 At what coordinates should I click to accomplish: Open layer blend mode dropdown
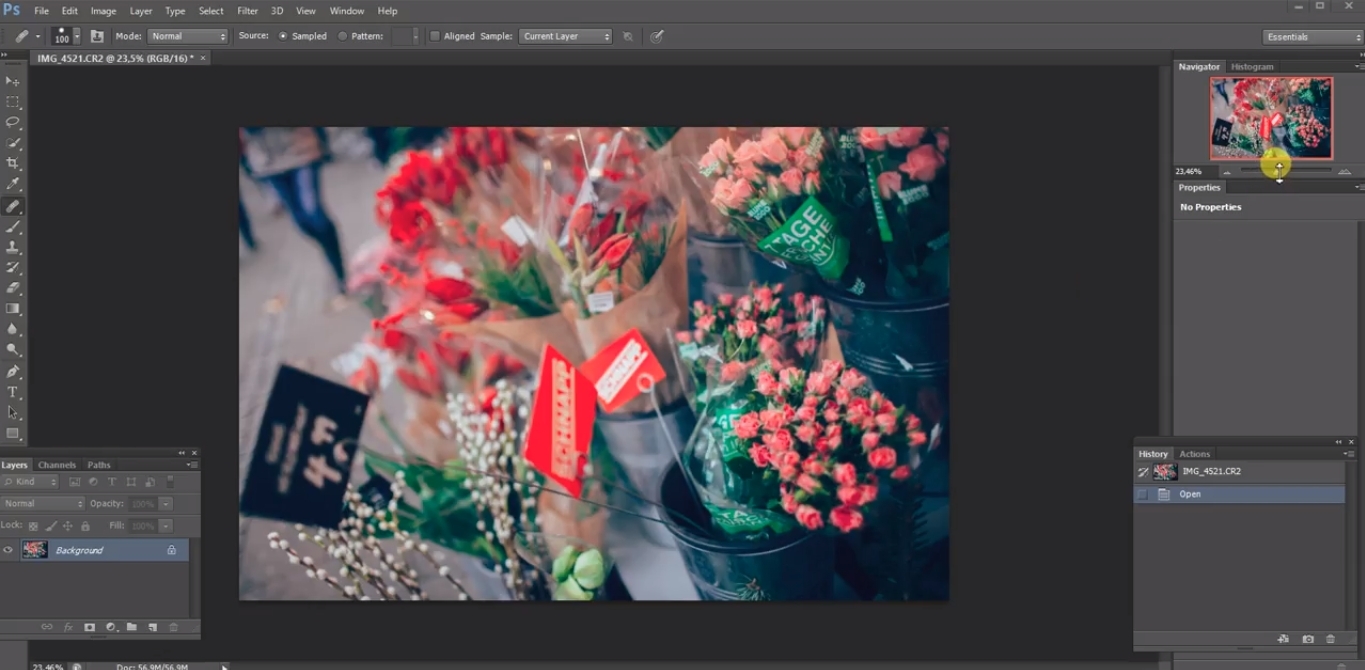coord(43,504)
